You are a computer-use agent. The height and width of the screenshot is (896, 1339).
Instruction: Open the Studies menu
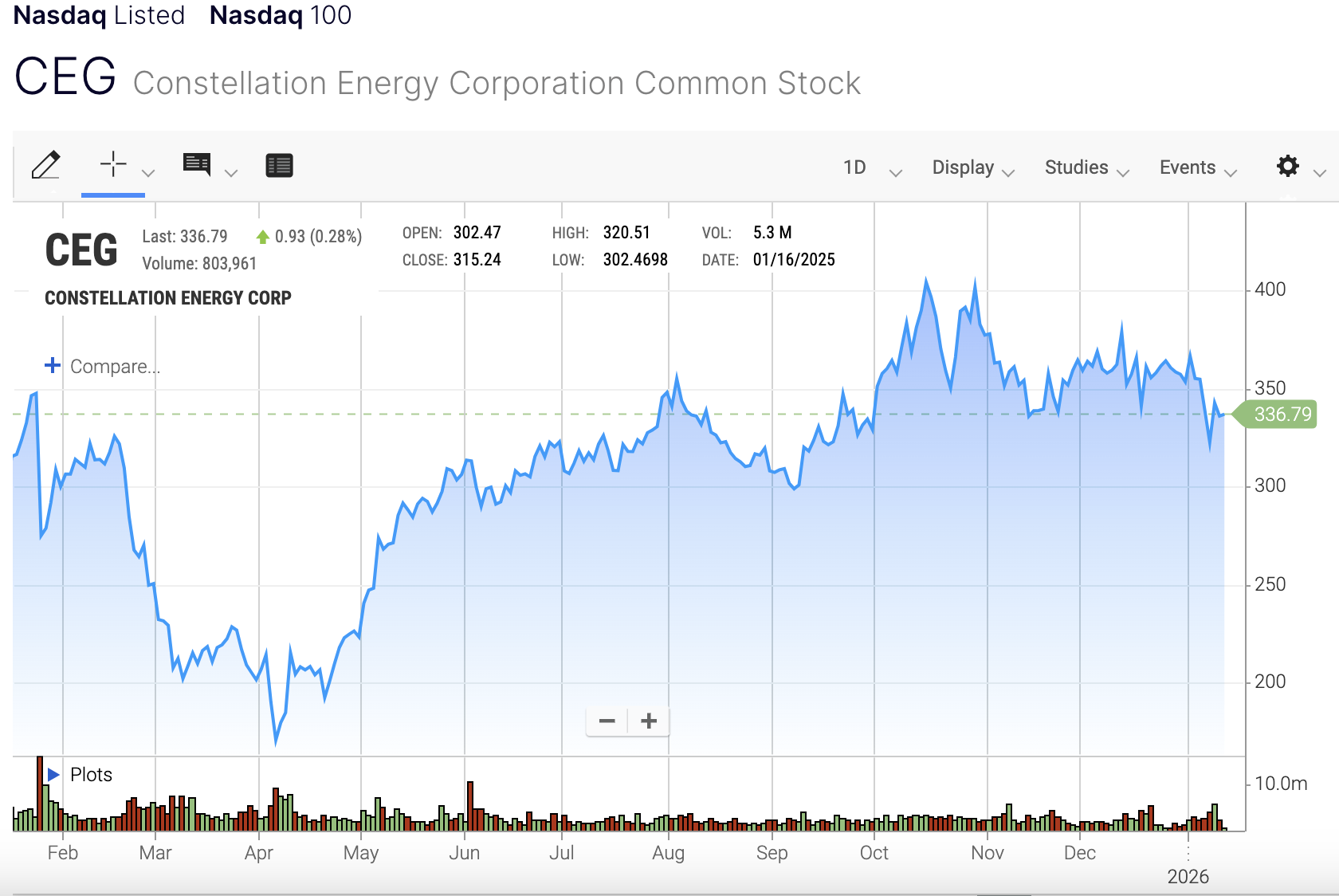pos(1086,168)
